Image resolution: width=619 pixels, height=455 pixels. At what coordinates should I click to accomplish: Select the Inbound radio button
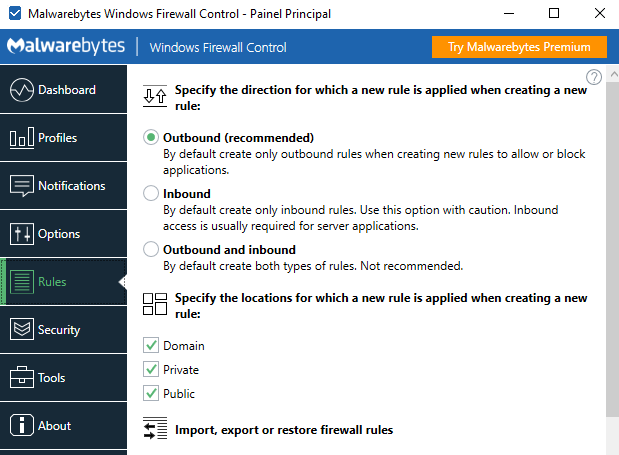pyautogui.click(x=151, y=193)
